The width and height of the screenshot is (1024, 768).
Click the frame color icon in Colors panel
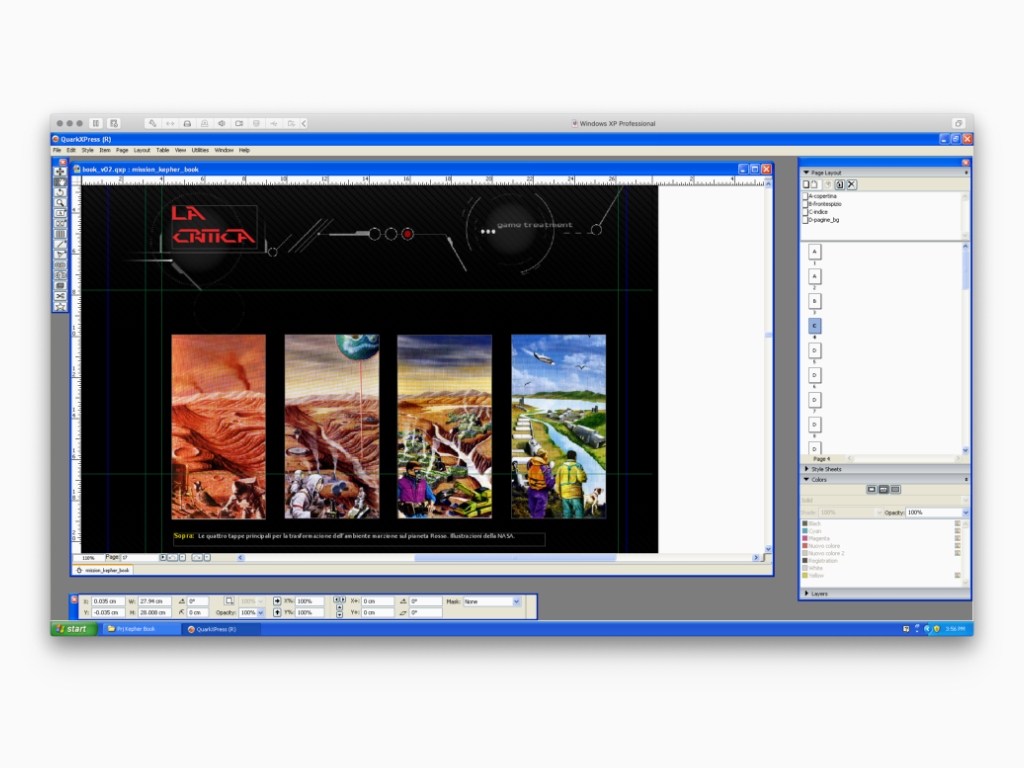coord(871,489)
